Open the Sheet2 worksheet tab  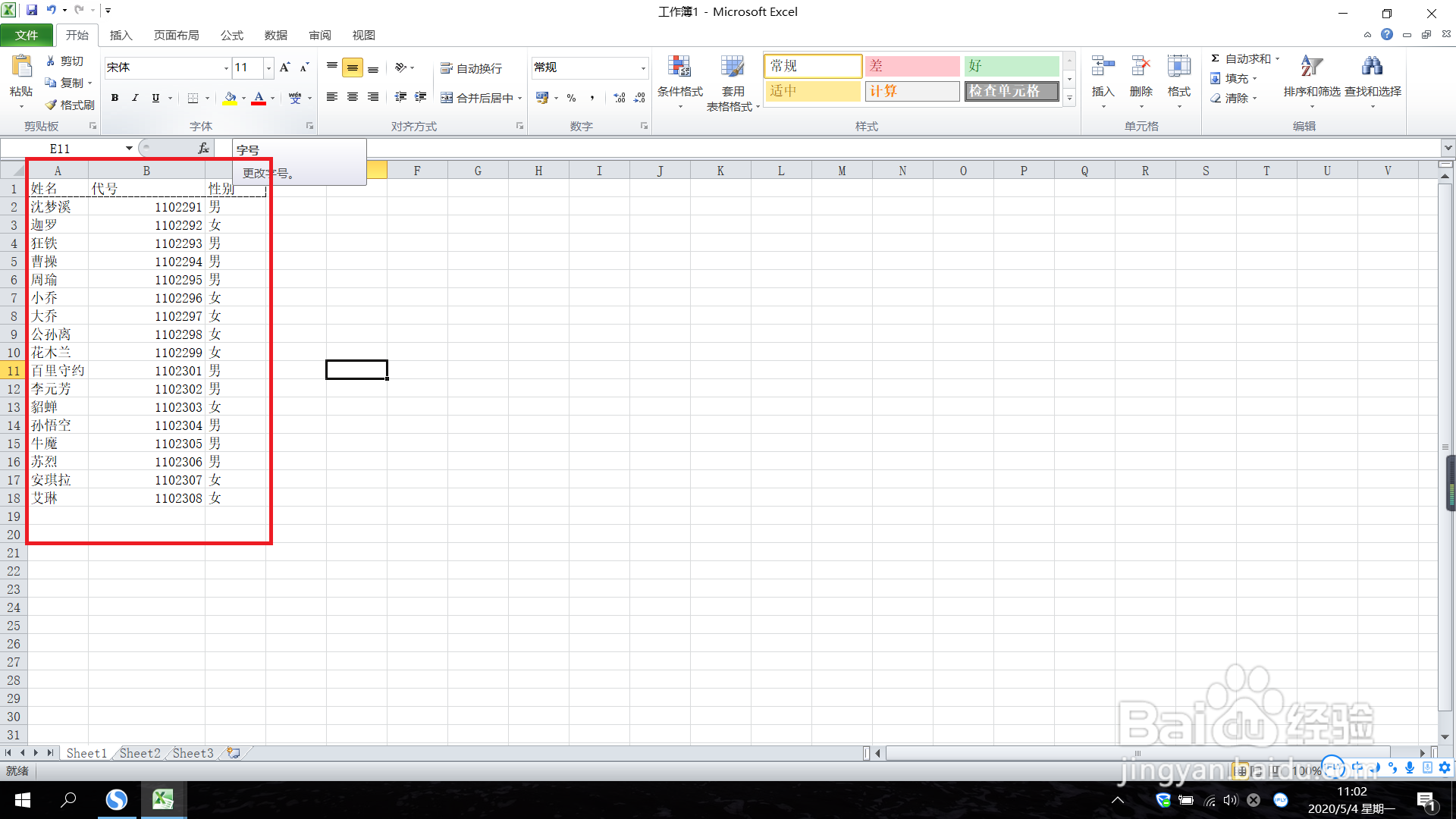click(x=140, y=753)
